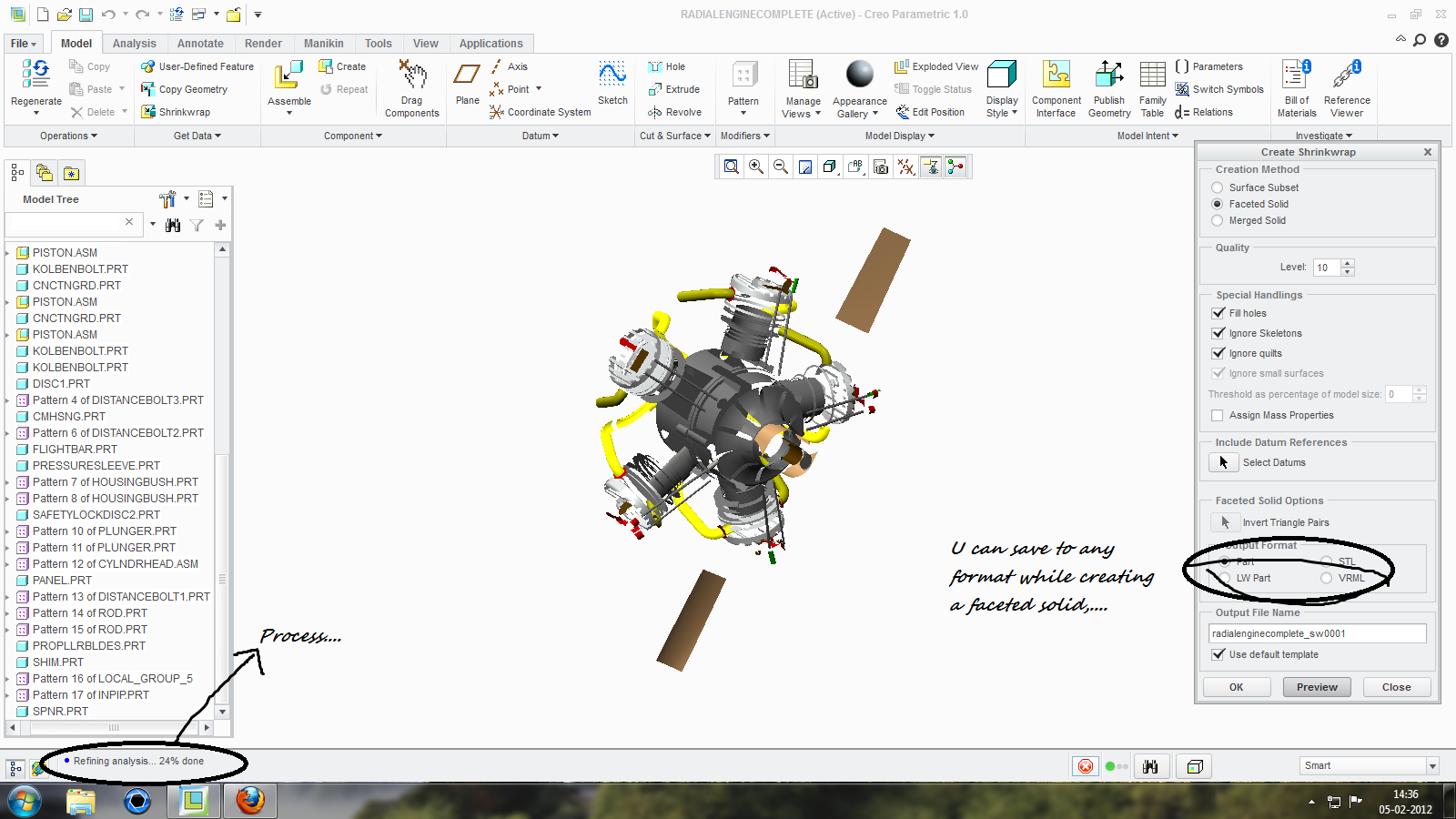Click the Model Tree search binoculars icon
Viewport: 1456px width, 819px height.
(173, 225)
